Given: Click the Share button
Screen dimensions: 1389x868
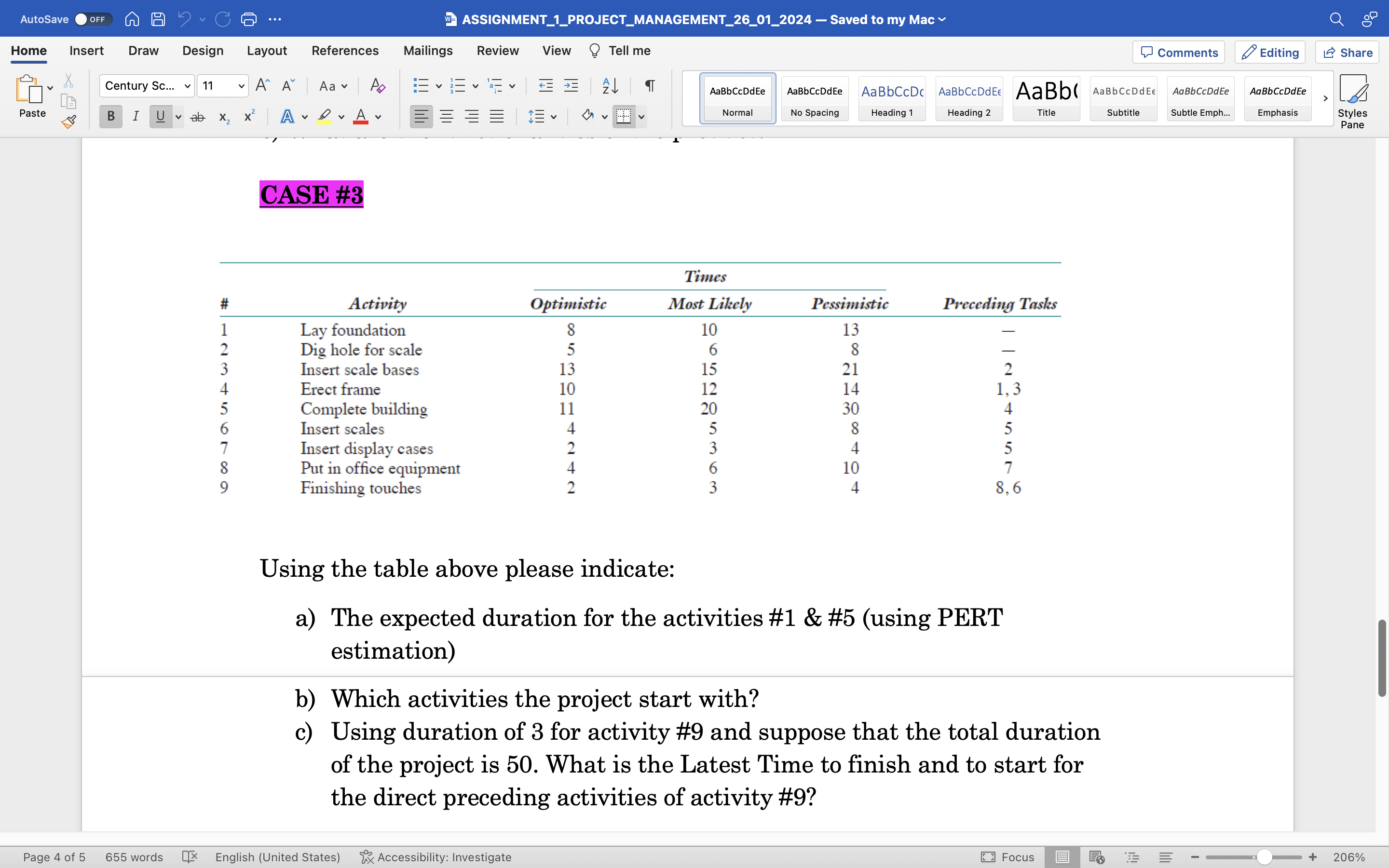Looking at the screenshot, I should [1347, 52].
